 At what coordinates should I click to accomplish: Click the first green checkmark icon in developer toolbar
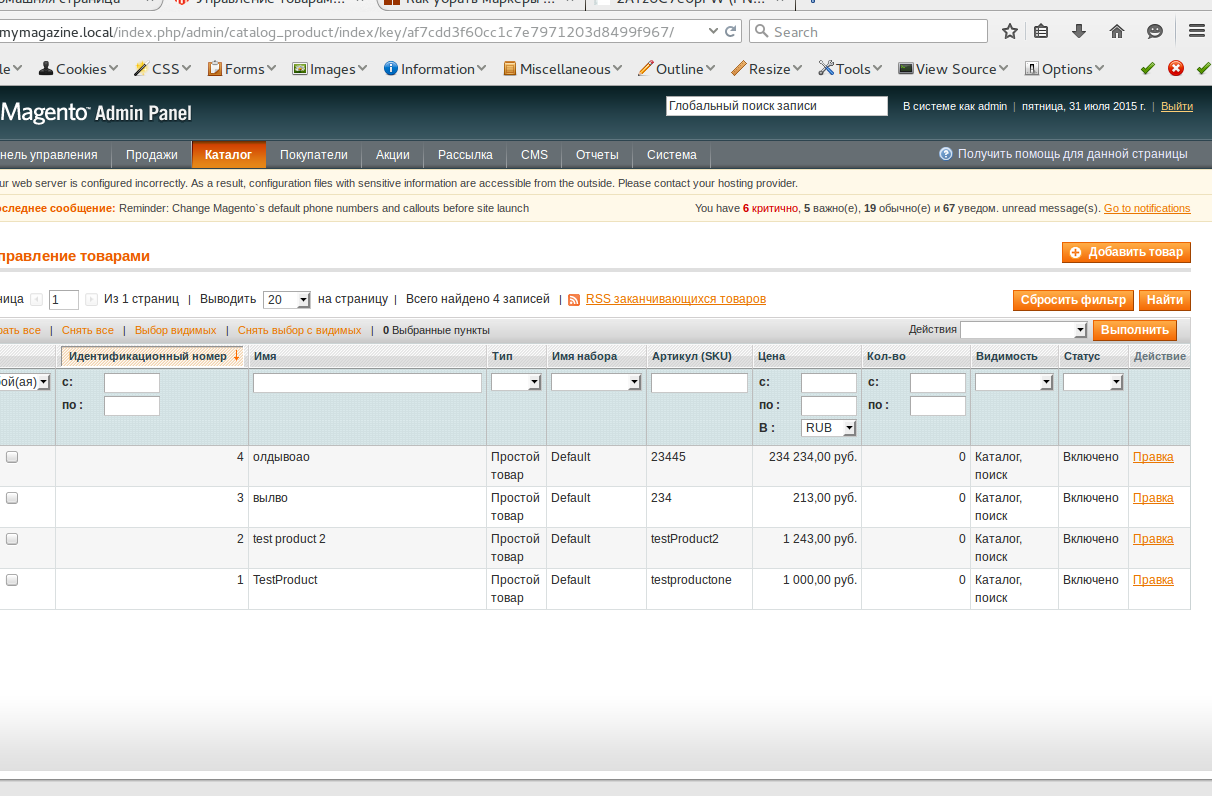1147,68
